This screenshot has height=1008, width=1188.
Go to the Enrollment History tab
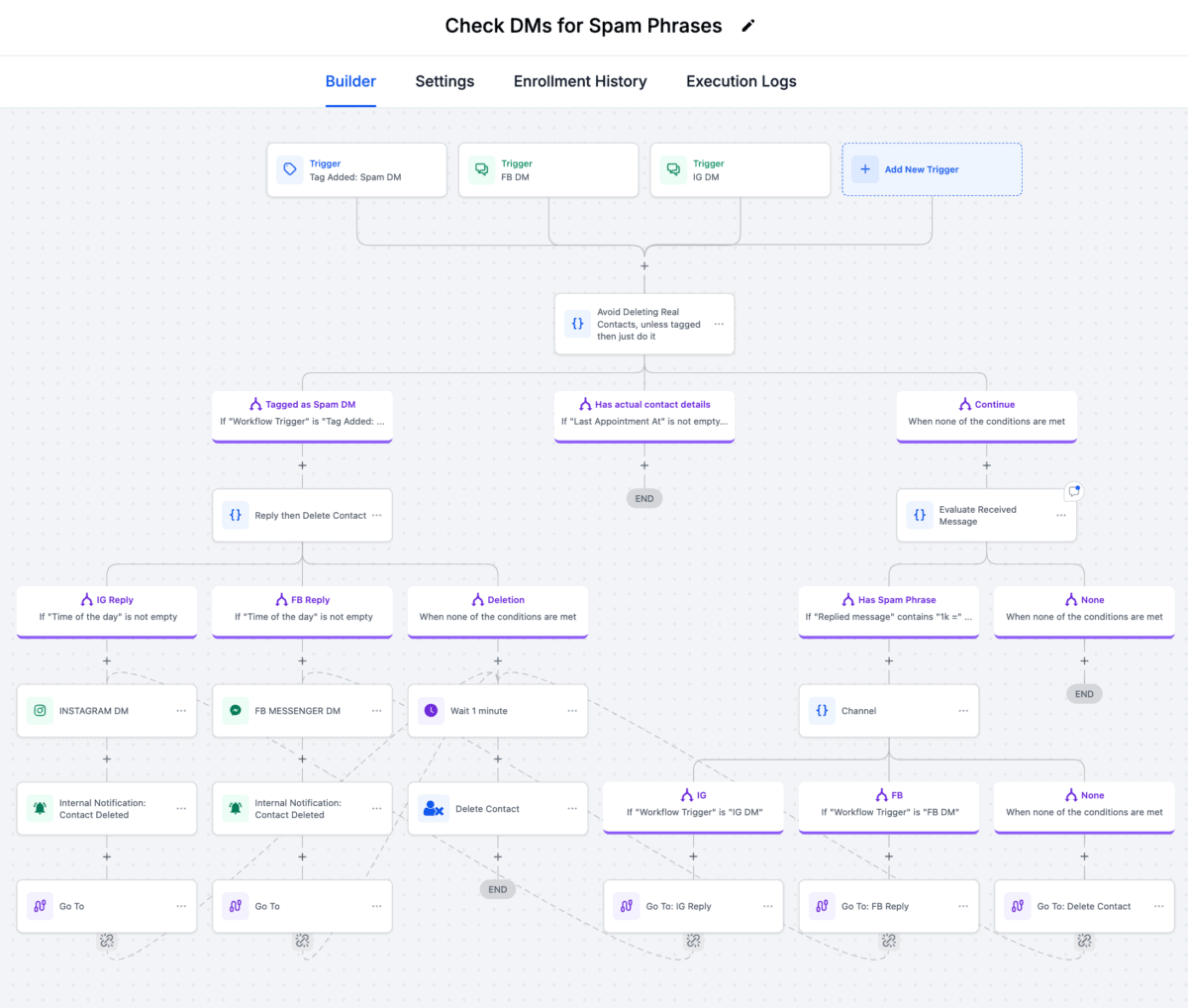pyautogui.click(x=580, y=81)
